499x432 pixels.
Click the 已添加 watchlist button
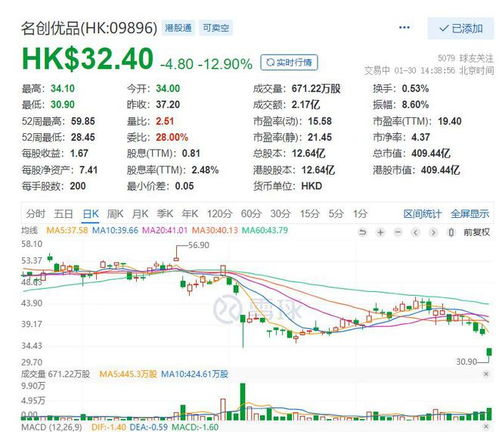point(461,28)
